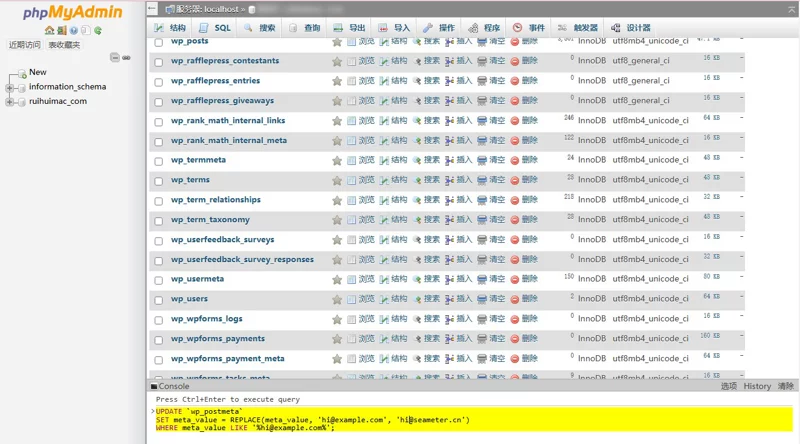Screen dimensions: 800x444
Task: Star the wp_termmeta table as favorite
Action: coord(337,160)
